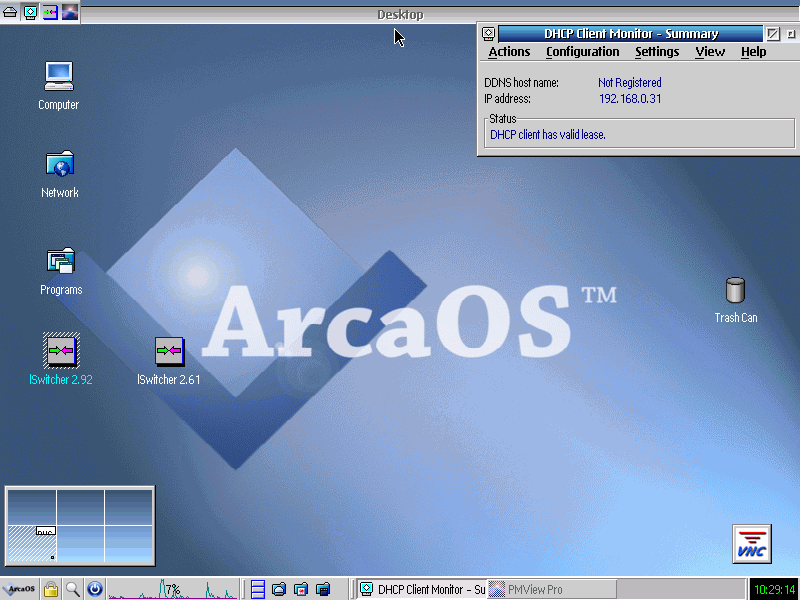Click the lock desktop padlock icon
Screen dimensions: 800x600
(50, 590)
